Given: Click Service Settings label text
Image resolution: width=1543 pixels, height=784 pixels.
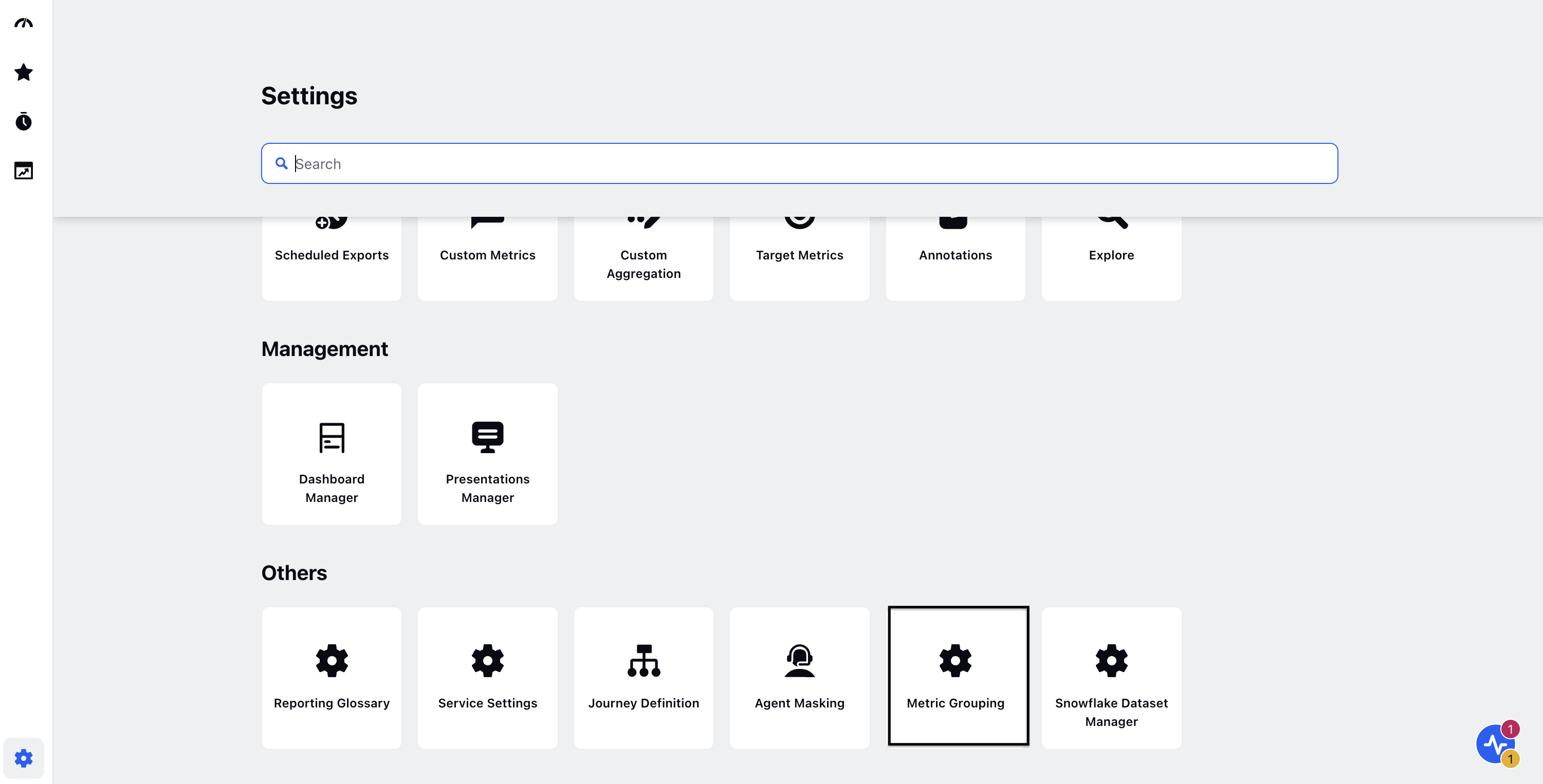Looking at the screenshot, I should [x=488, y=703].
